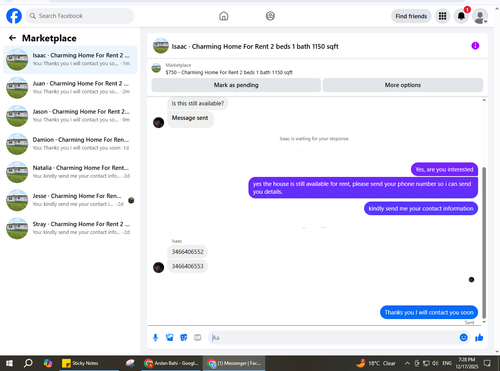Open the $750 Marketplace listing link
Viewport: 500px width, 371px height.
point(229,72)
